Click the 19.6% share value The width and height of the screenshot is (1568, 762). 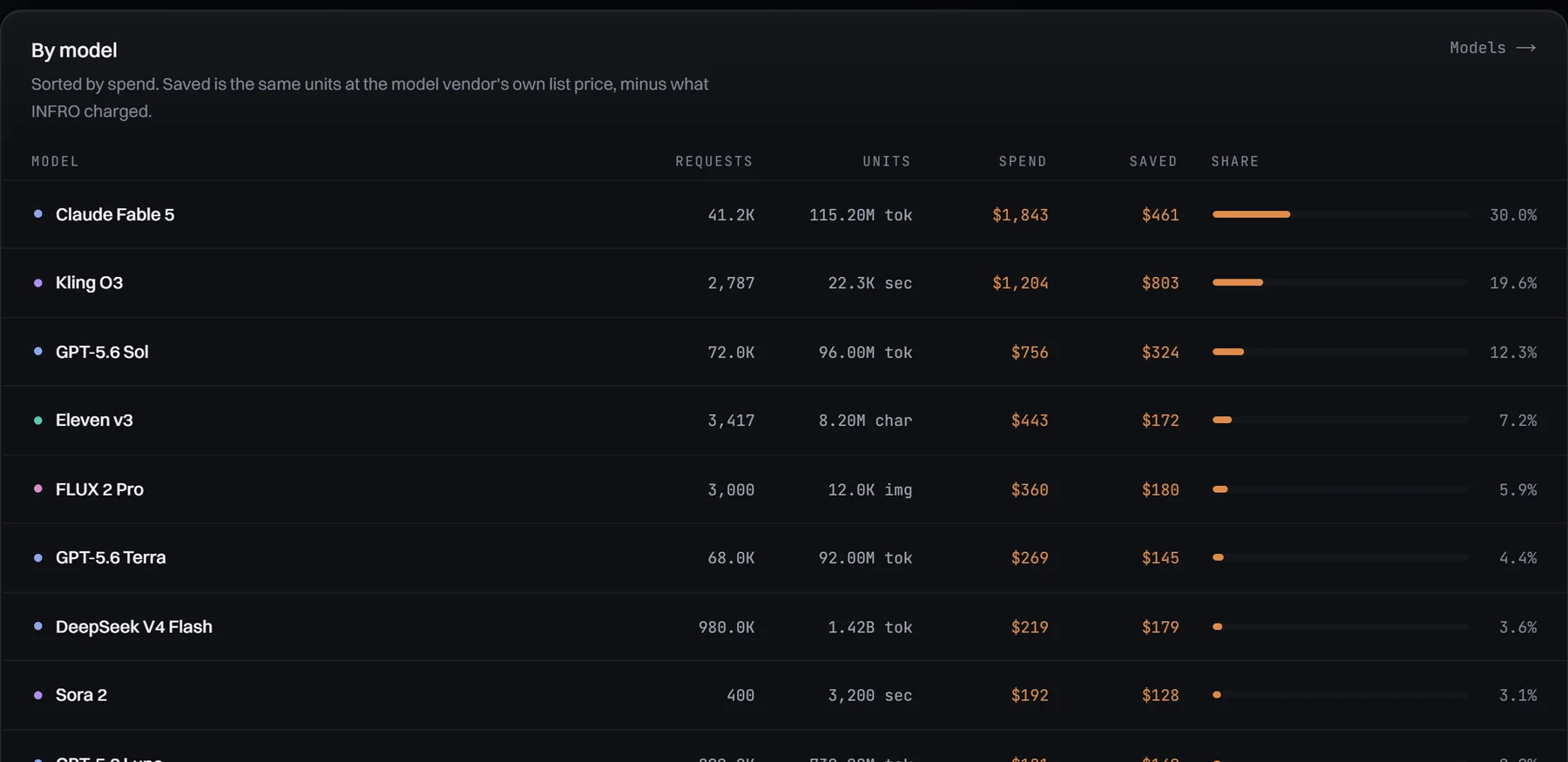point(1513,283)
